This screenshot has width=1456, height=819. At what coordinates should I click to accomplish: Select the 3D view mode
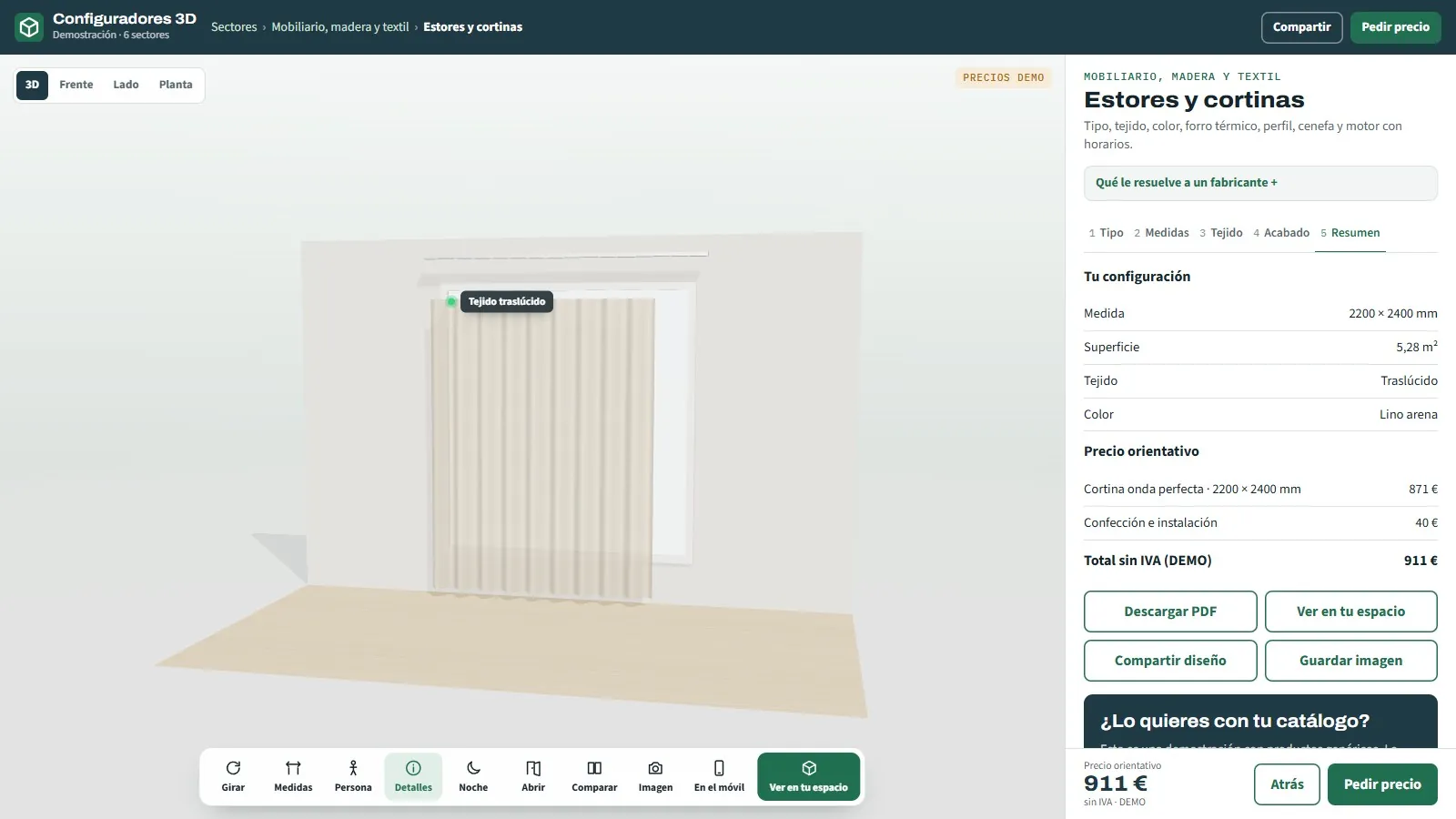pyautogui.click(x=32, y=85)
